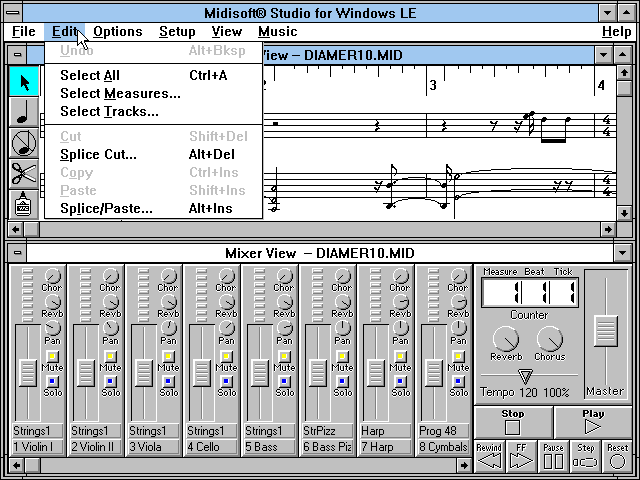Image resolution: width=640 pixels, height=480 pixels.
Task: Solo the 1 Violin I track
Action: click(x=52, y=382)
